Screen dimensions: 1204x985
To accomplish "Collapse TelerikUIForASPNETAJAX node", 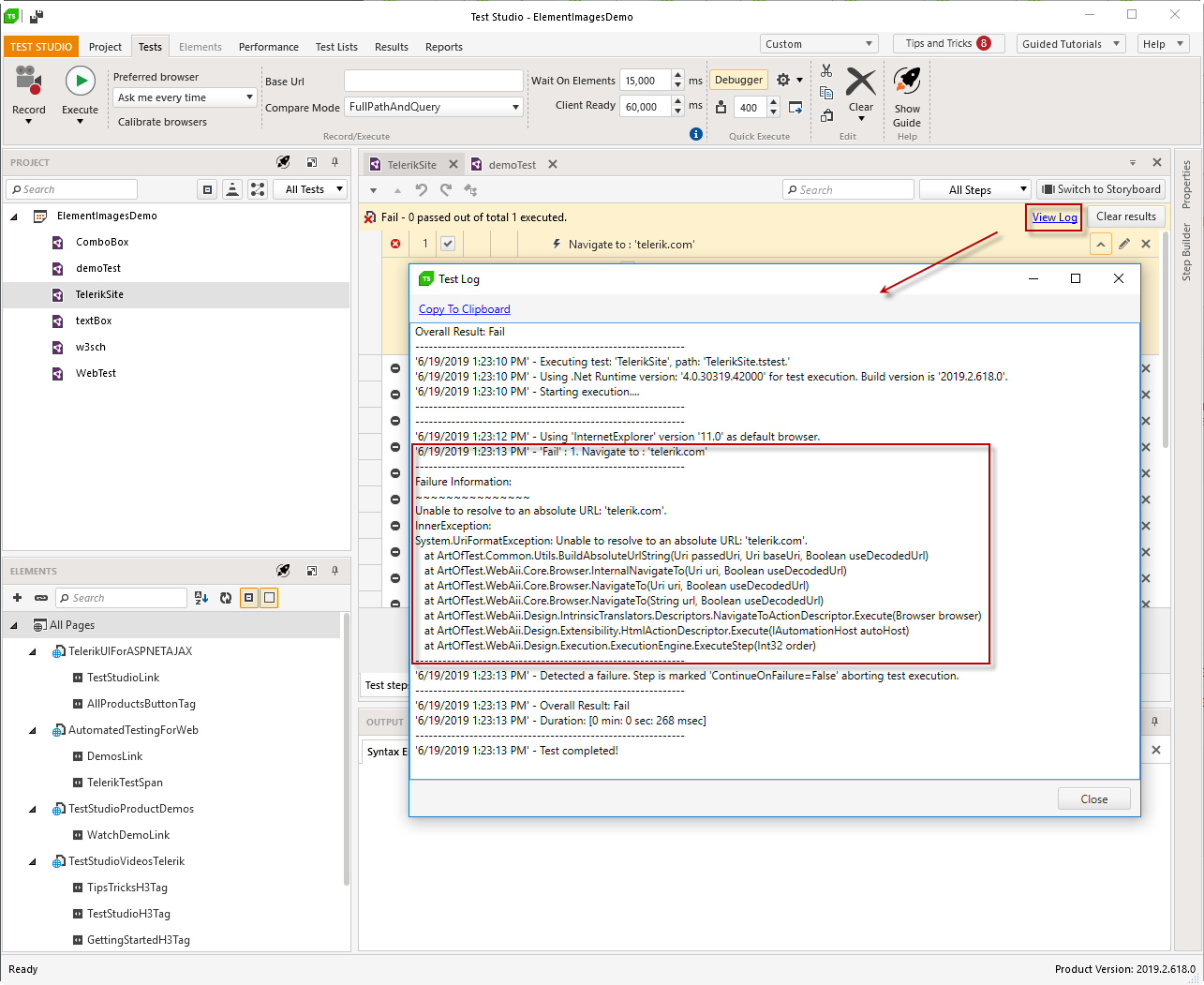I will click(33, 652).
